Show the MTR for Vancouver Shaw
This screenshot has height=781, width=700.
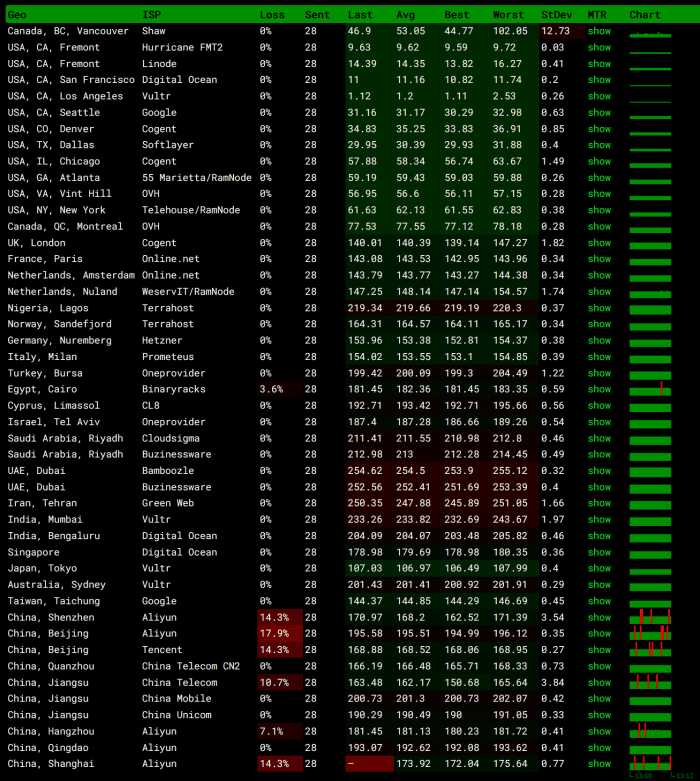click(599, 31)
